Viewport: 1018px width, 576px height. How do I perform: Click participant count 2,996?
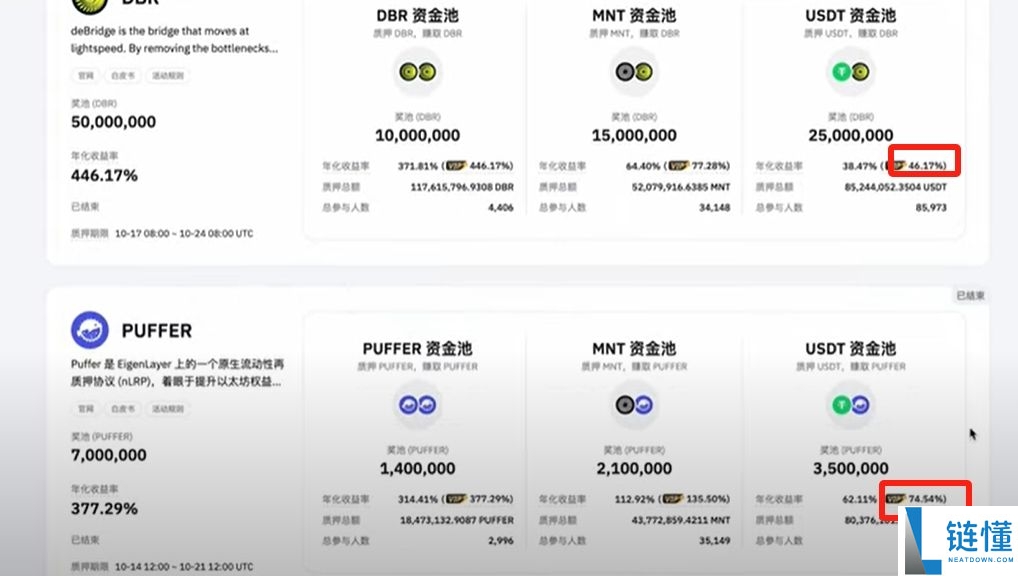click(501, 541)
